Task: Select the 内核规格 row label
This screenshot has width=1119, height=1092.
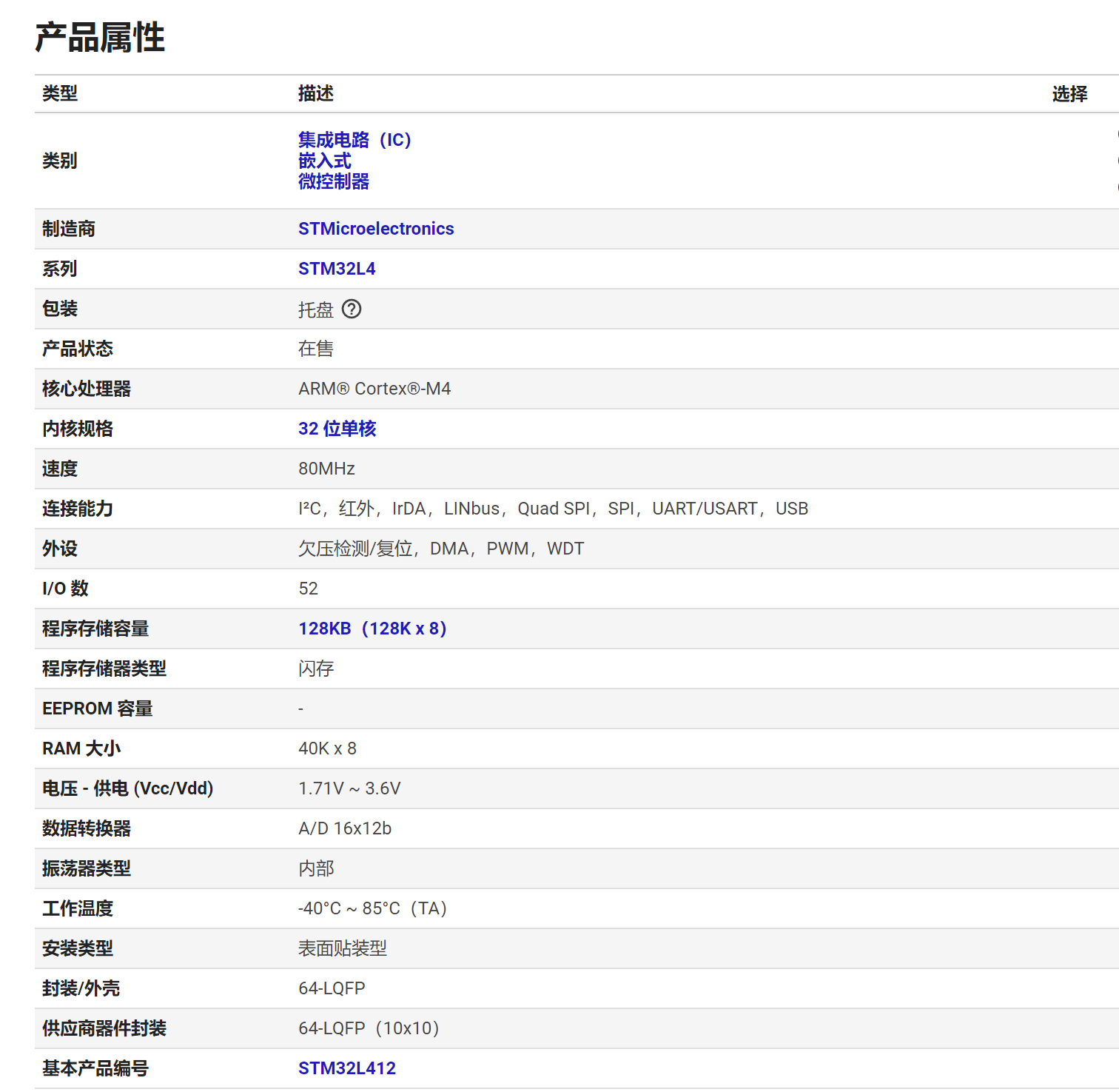Action: click(x=78, y=429)
